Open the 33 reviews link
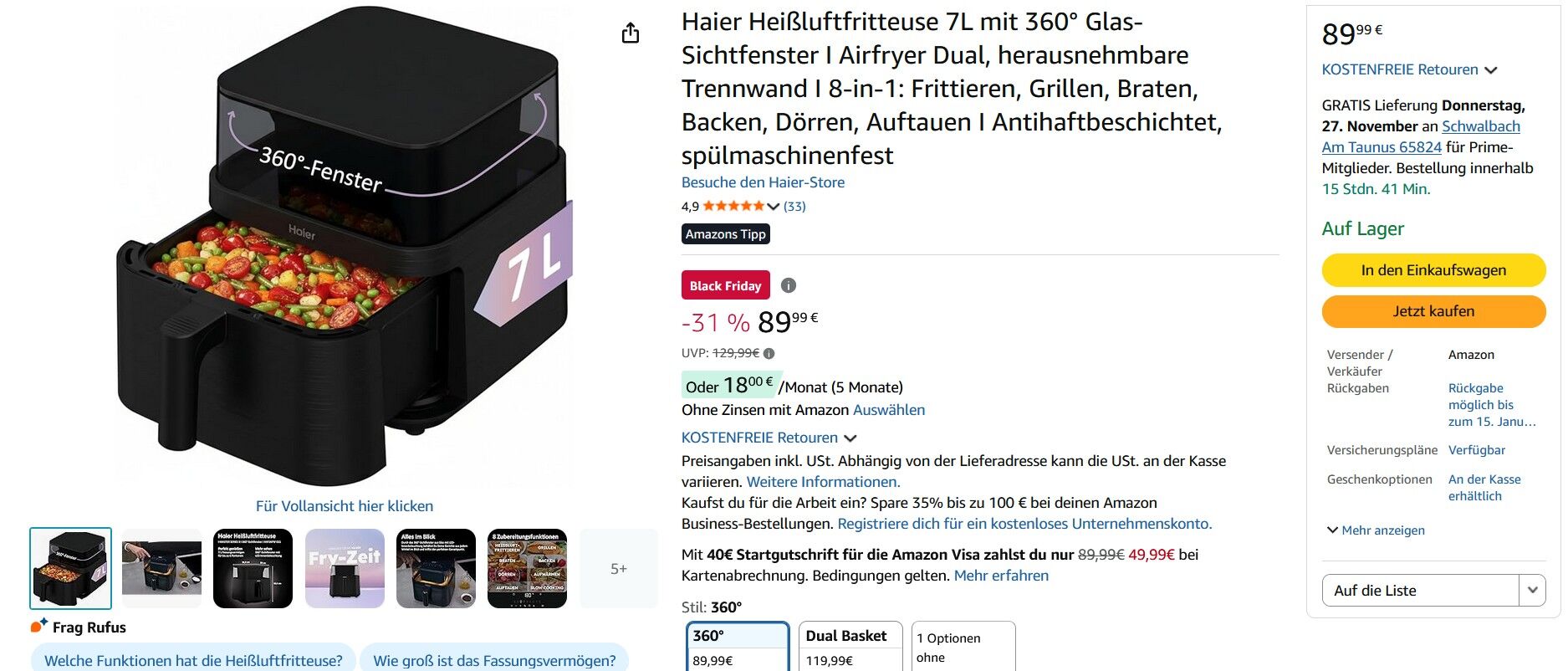Image resolution: width=1568 pixels, height=671 pixels. tap(794, 207)
